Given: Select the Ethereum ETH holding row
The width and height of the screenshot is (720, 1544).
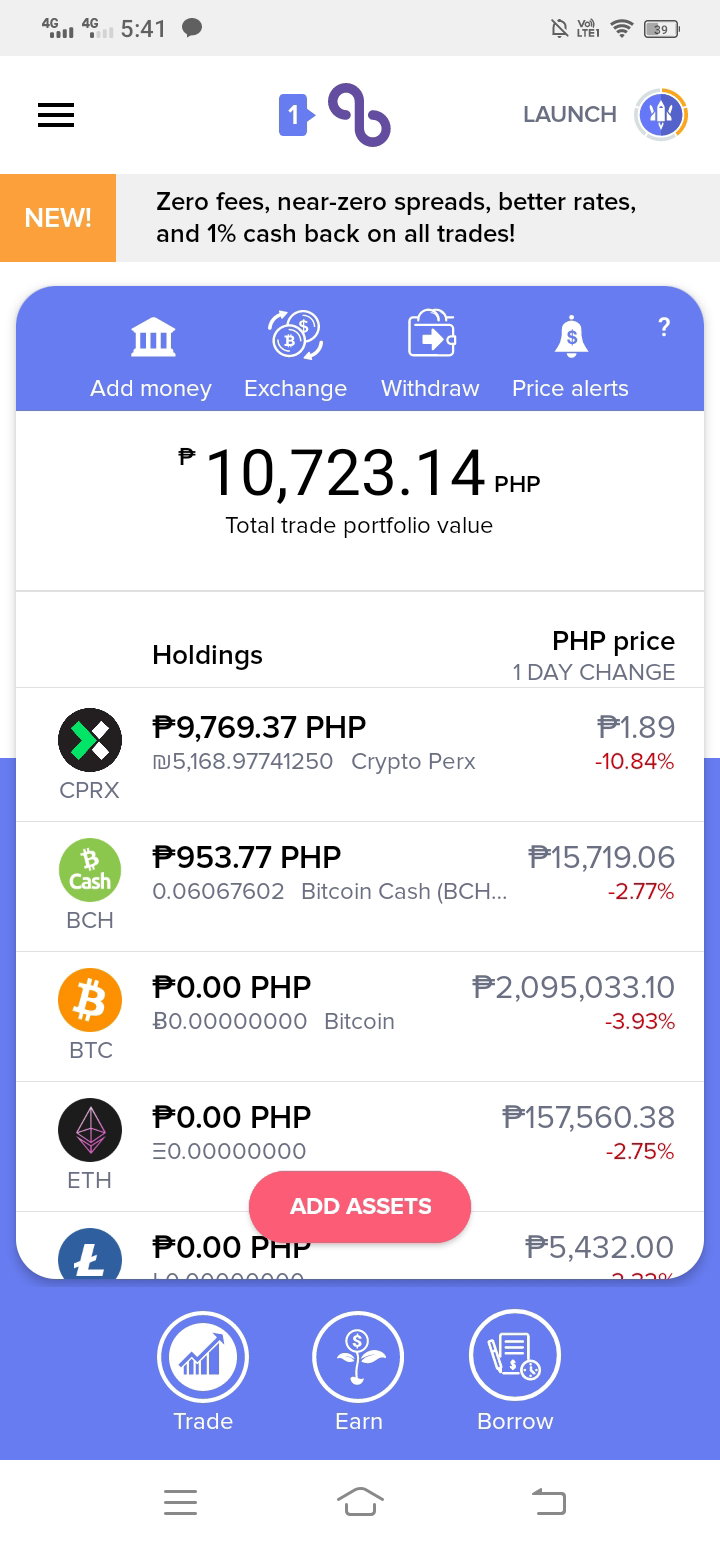Looking at the screenshot, I should [x=360, y=1147].
